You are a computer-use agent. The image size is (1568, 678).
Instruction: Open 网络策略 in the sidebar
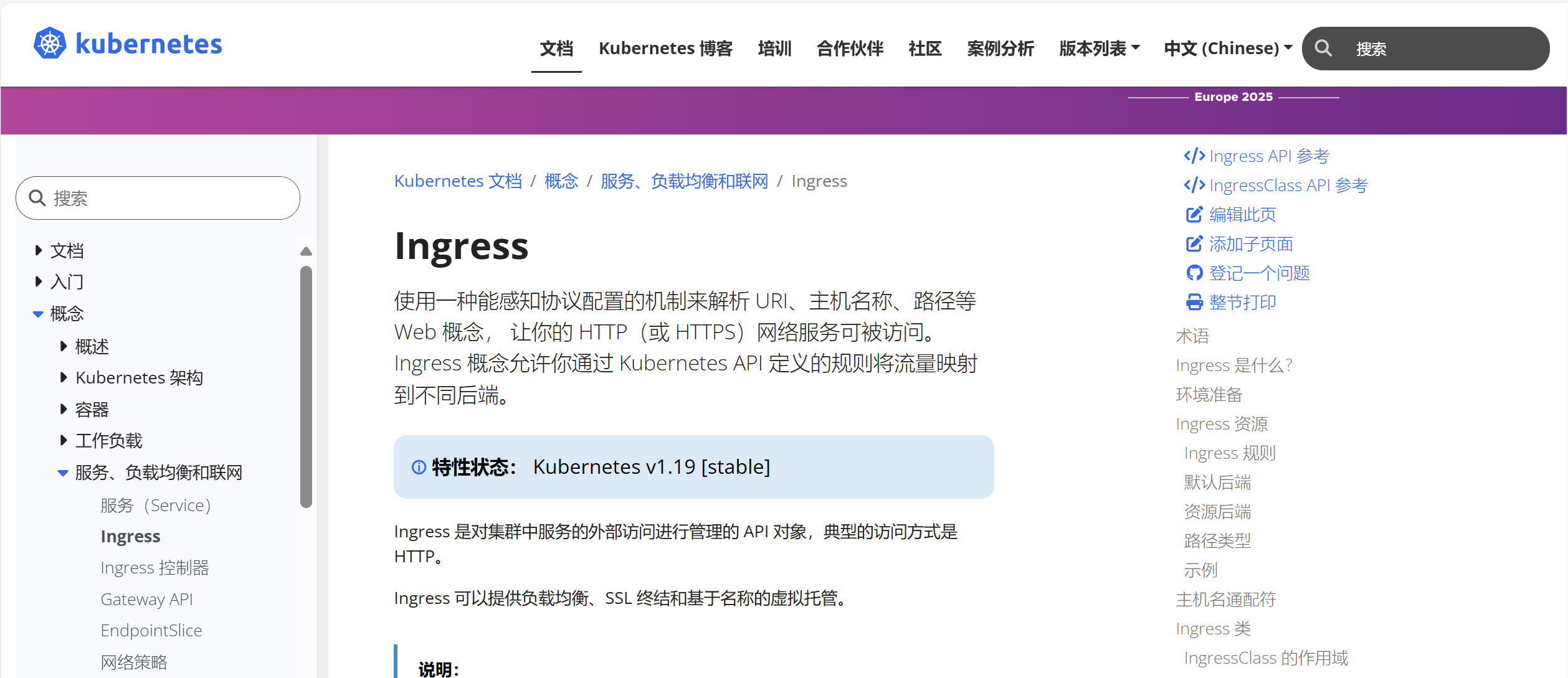coord(134,662)
